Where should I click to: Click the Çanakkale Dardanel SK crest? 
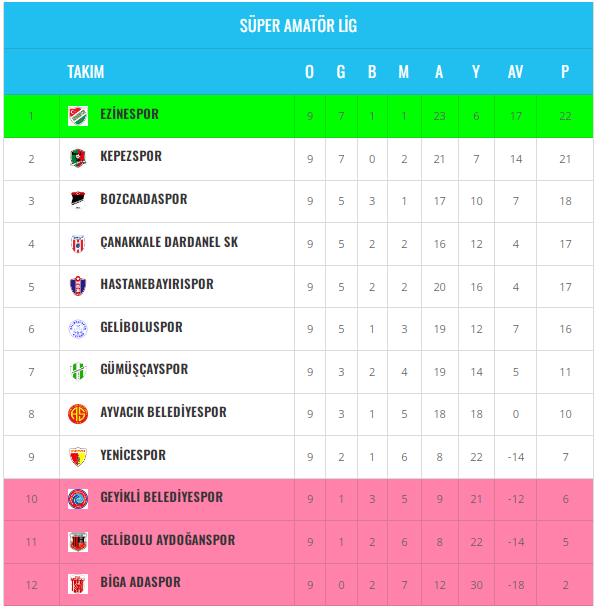[78, 244]
